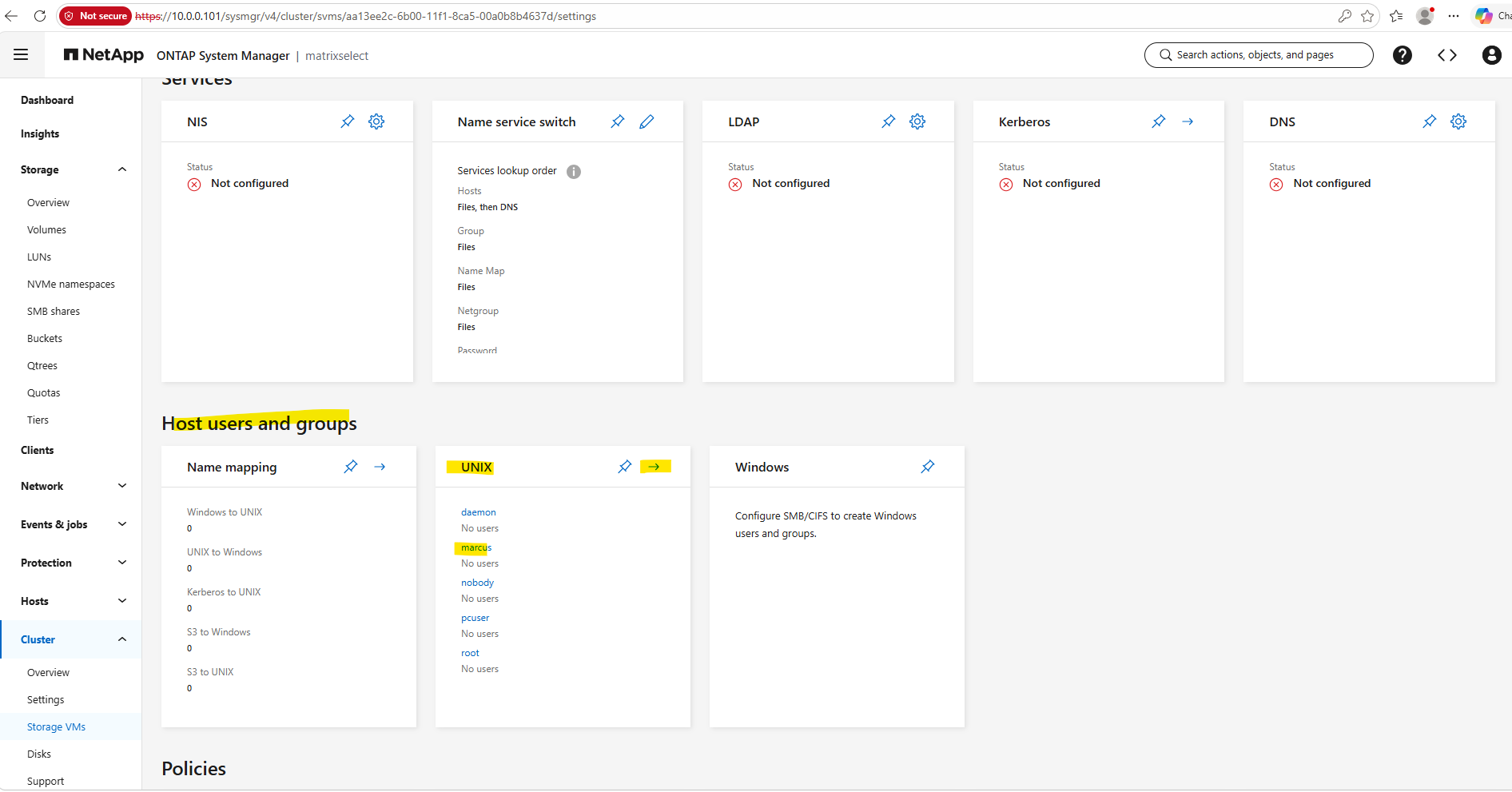The width and height of the screenshot is (1512, 792).
Task: Click the Not secure site badge
Action: pos(96,16)
